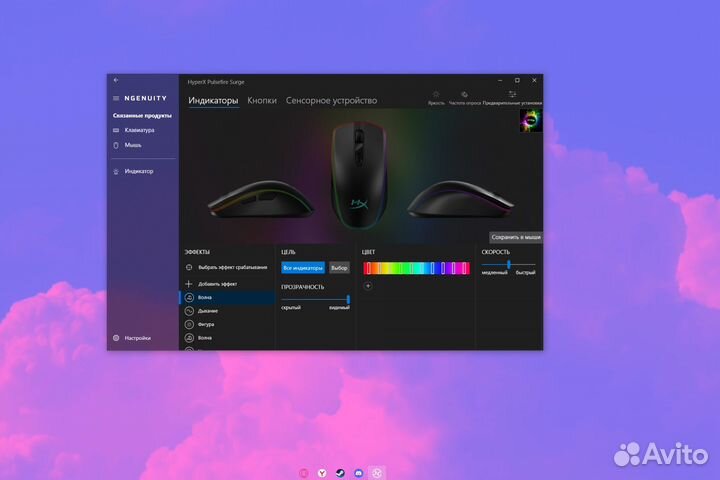Screen dimensions: 720x480
Task: Click the top-view mouse preview image
Action: coord(359,176)
